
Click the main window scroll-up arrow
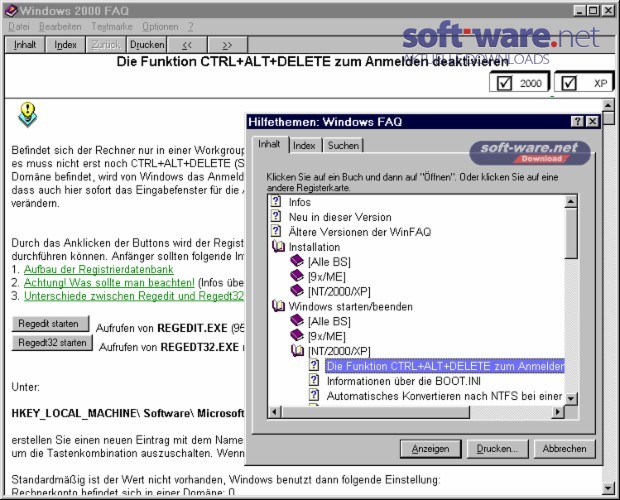coord(608,106)
